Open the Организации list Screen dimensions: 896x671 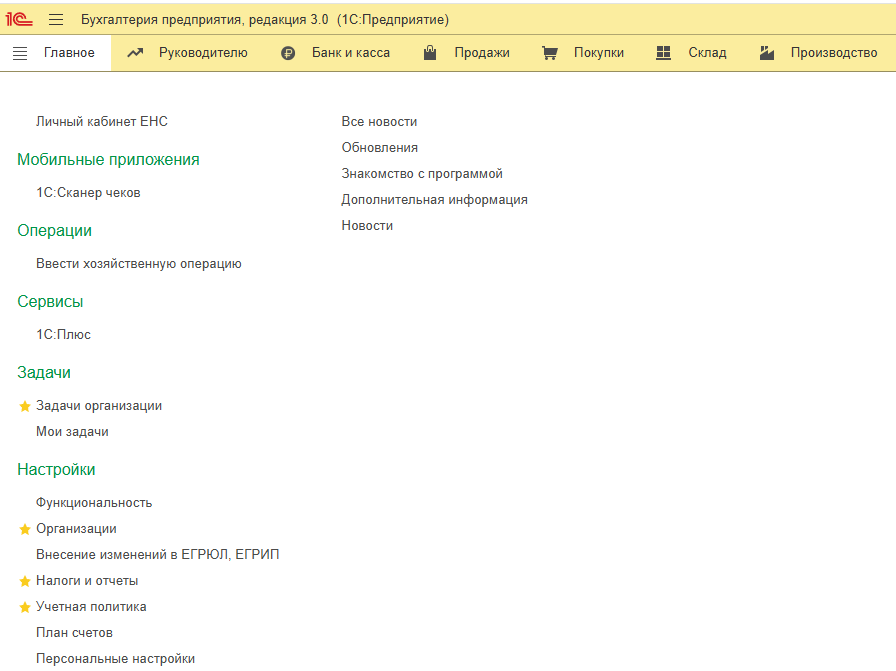point(76,529)
